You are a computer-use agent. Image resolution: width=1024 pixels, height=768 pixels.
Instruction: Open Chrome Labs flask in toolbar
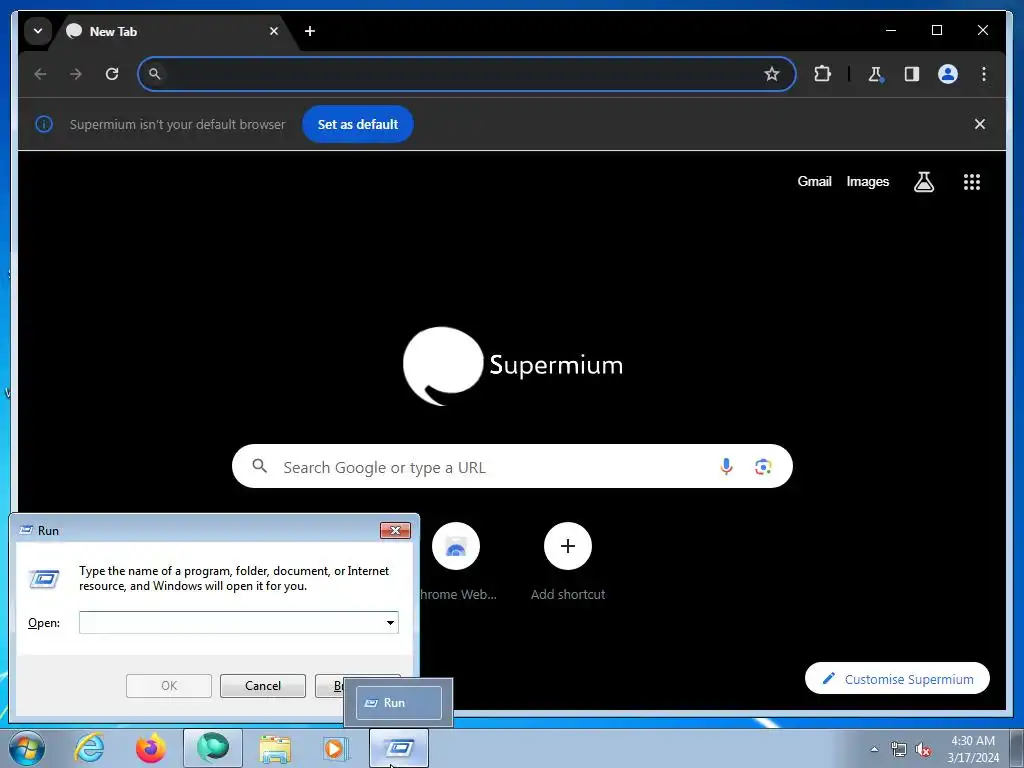tap(876, 74)
